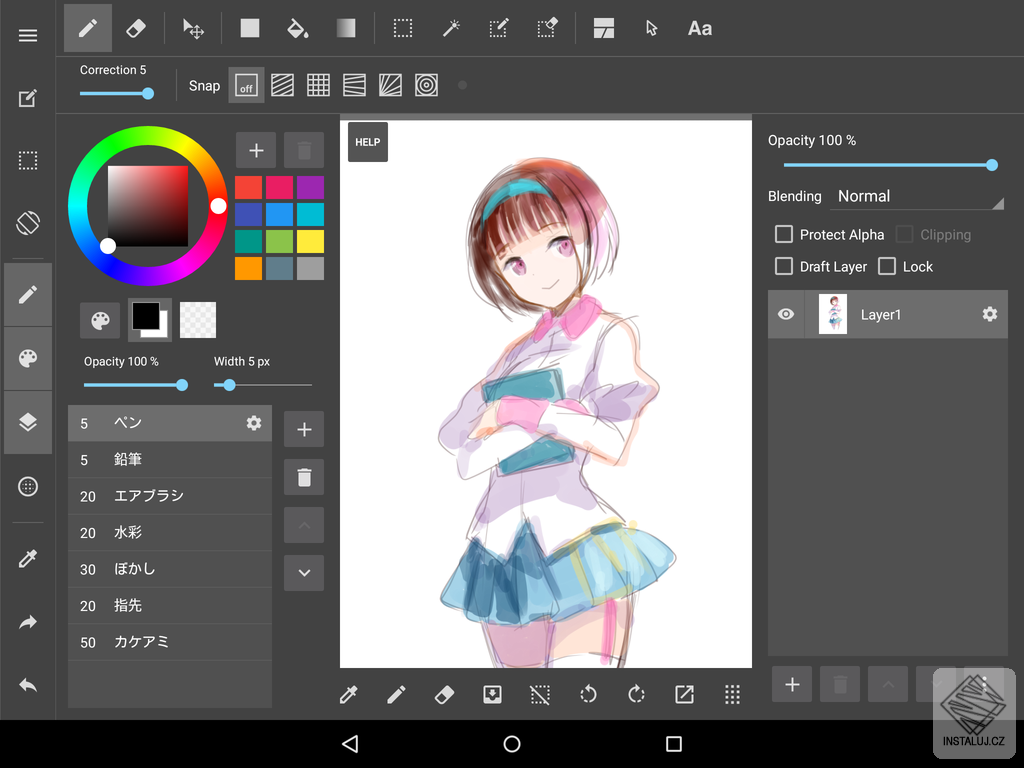Pick the yellow color swatch
The height and width of the screenshot is (768, 1024).
click(310, 241)
